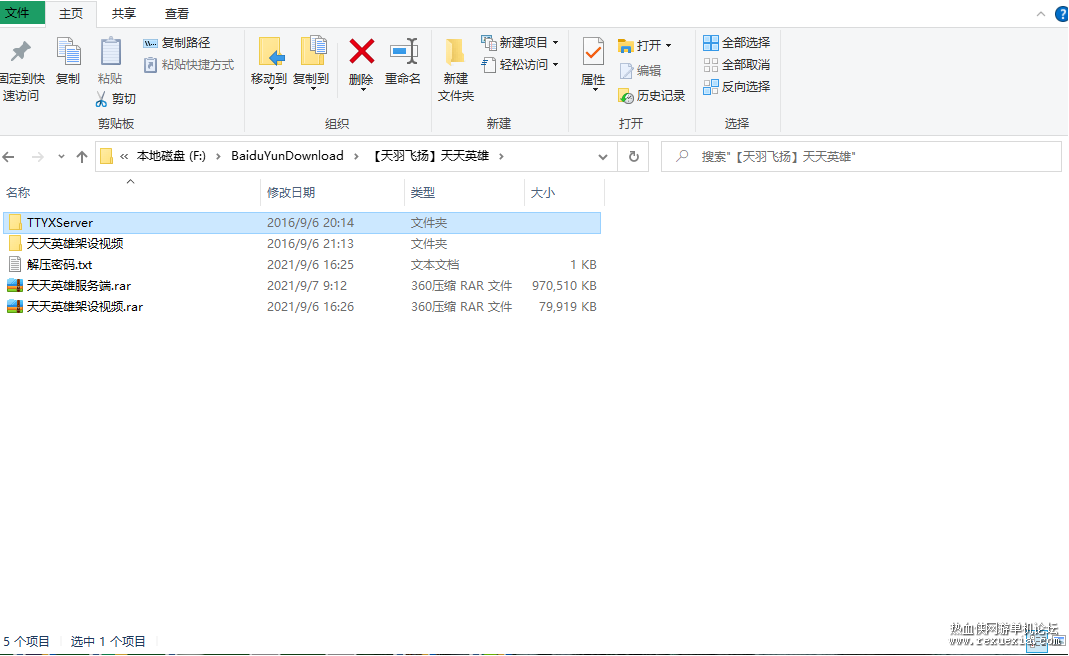The height and width of the screenshot is (656, 1069).
Task: Click the Cut (剪切) scissors icon
Action: click(102, 100)
